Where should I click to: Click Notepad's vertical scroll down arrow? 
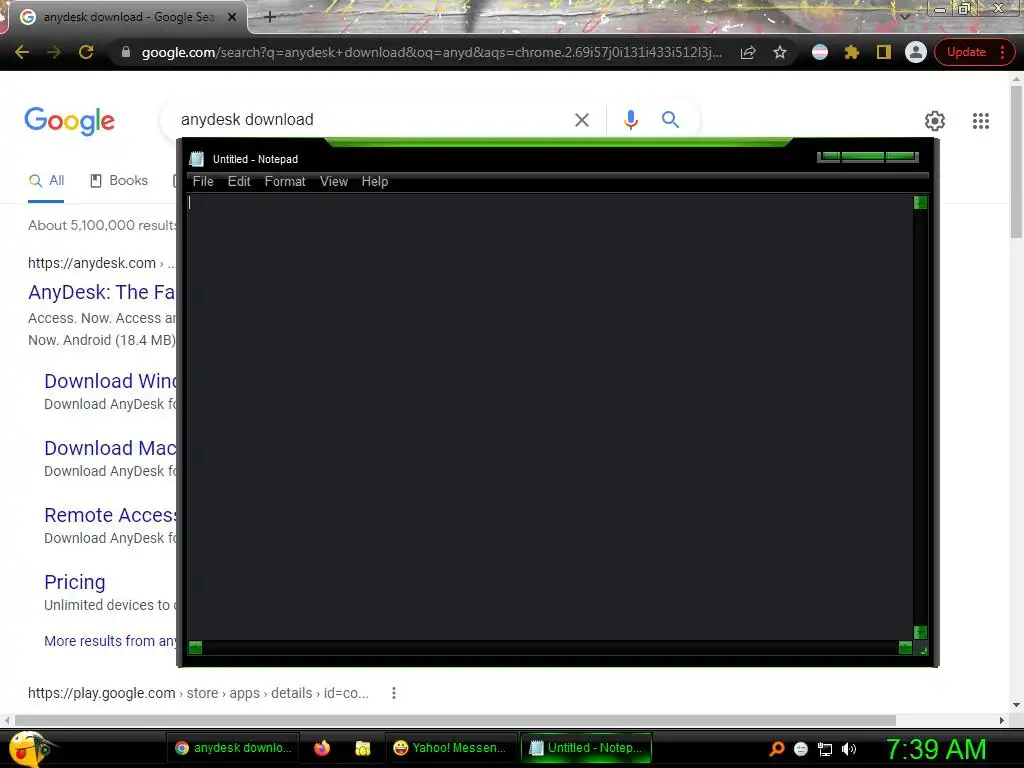click(920, 632)
